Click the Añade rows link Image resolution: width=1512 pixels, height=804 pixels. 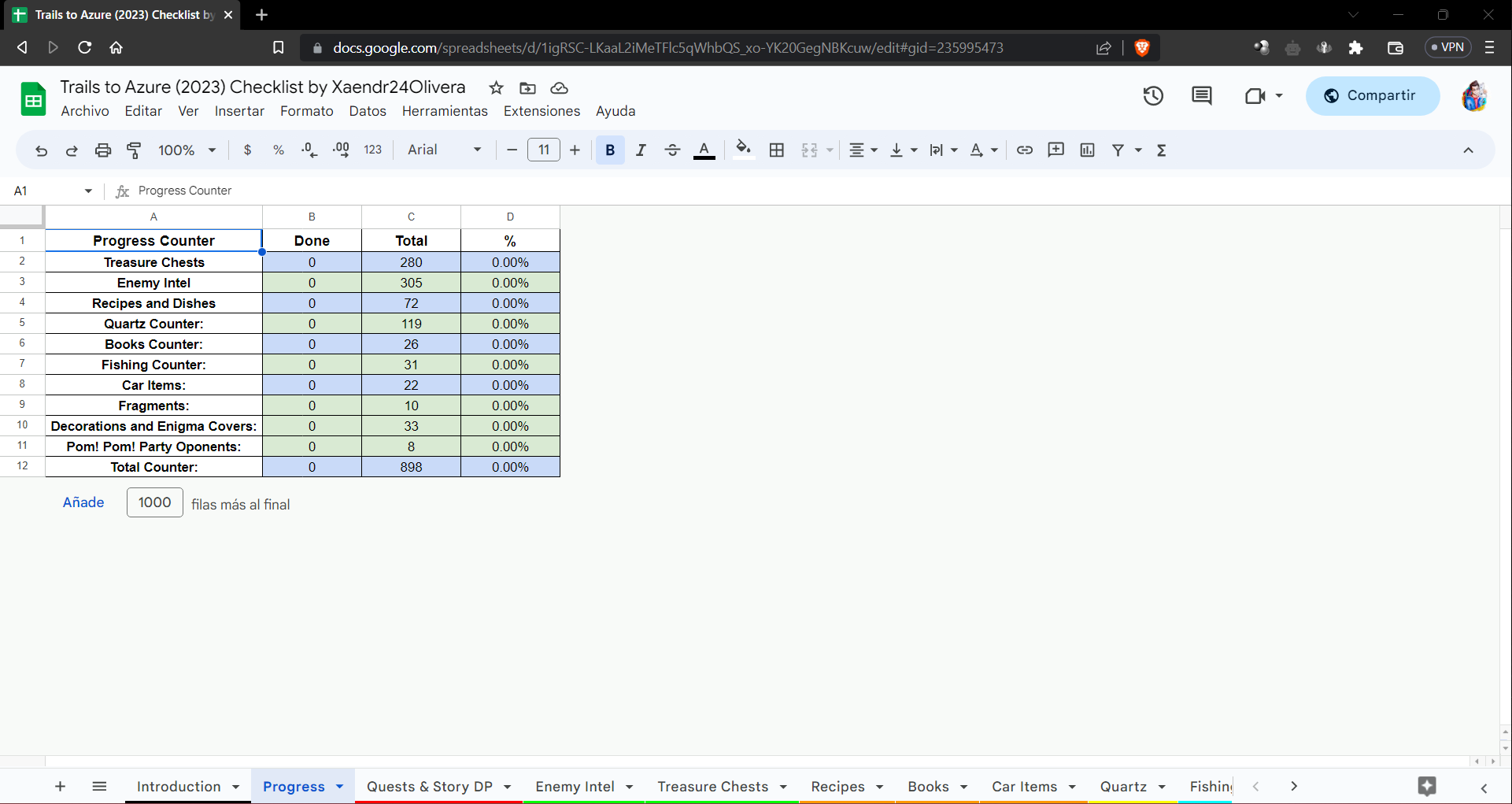(83, 502)
